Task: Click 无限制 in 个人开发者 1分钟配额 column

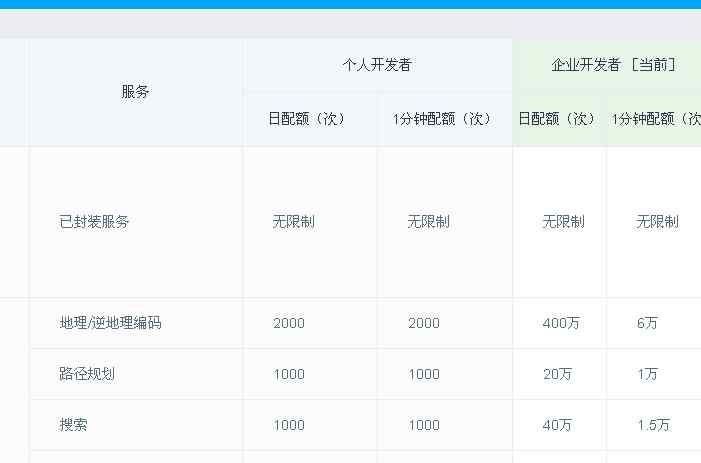Action: coord(428,222)
